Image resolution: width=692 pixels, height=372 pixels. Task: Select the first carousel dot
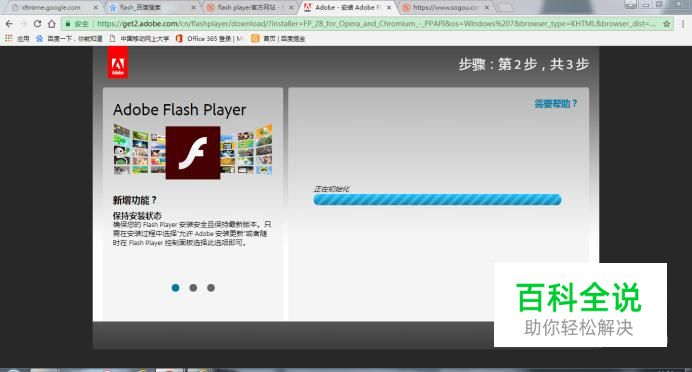[x=175, y=288]
